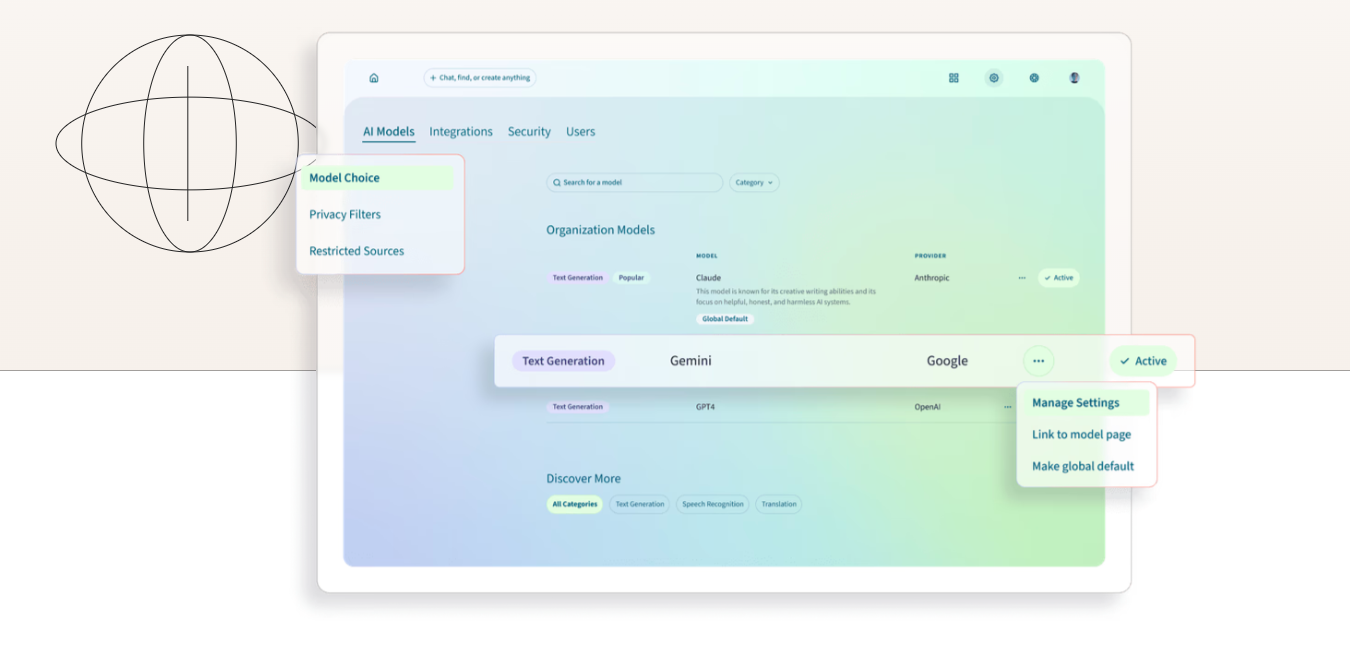The height and width of the screenshot is (650, 1350).
Task: Select Model Choice in the side menu
Action: pos(378,178)
